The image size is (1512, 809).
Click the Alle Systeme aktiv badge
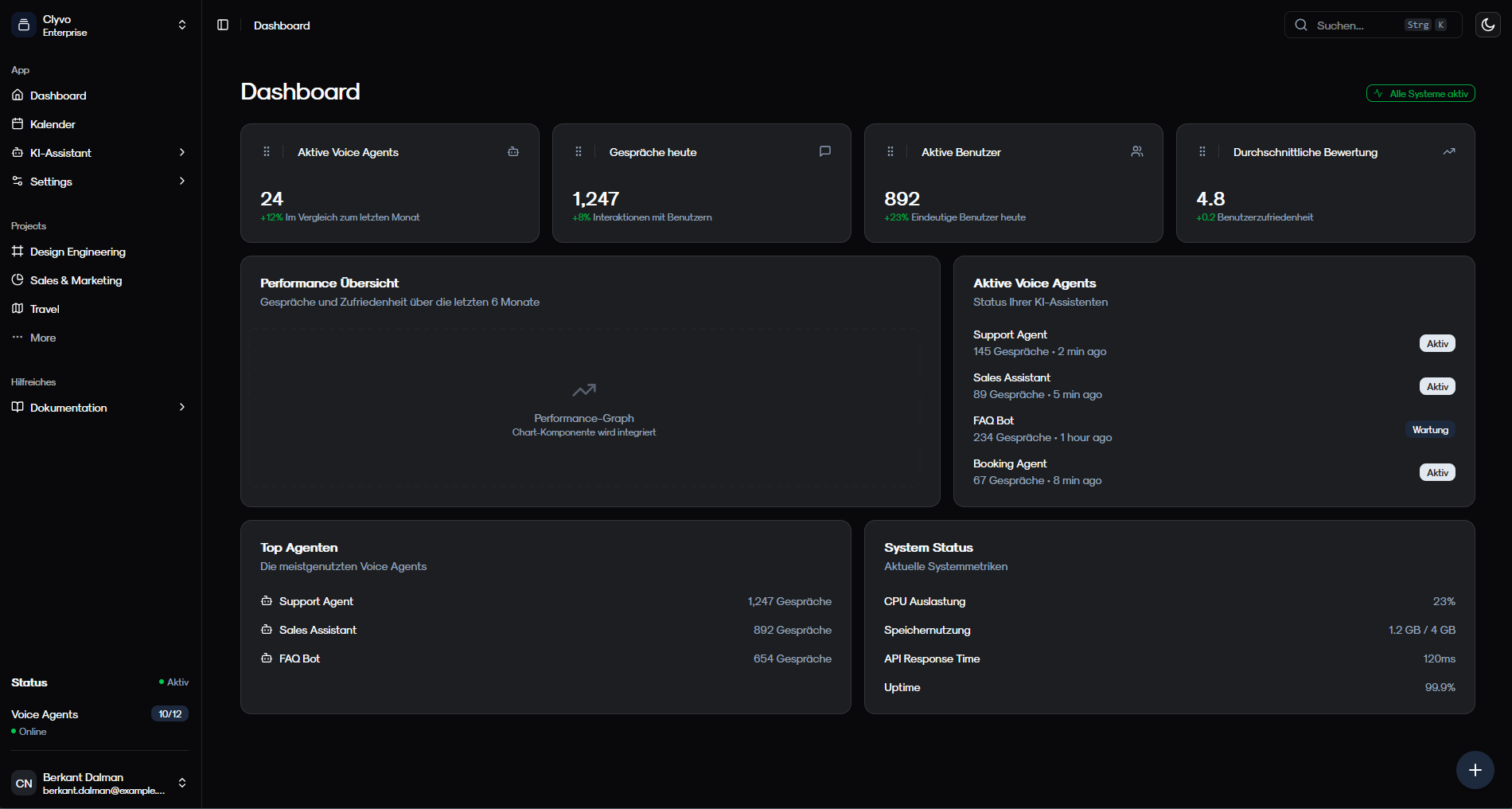click(1420, 93)
